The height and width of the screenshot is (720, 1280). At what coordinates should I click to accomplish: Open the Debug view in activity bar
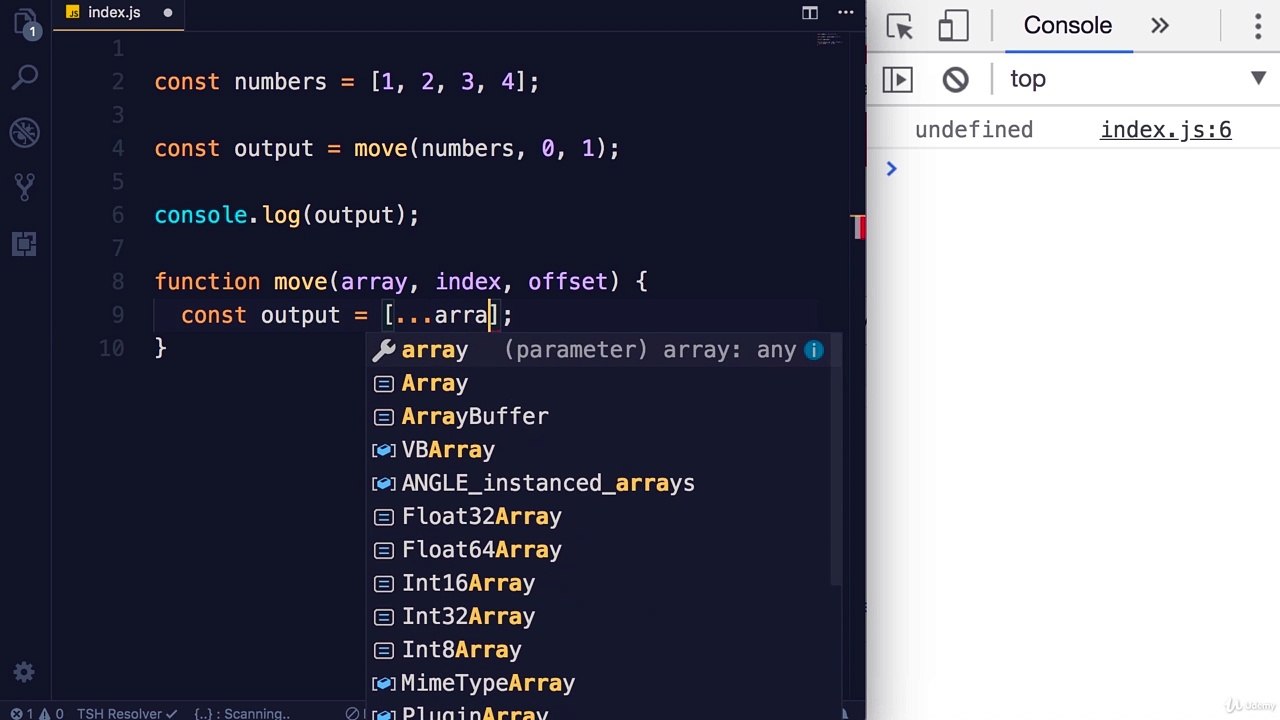click(x=25, y=131)
